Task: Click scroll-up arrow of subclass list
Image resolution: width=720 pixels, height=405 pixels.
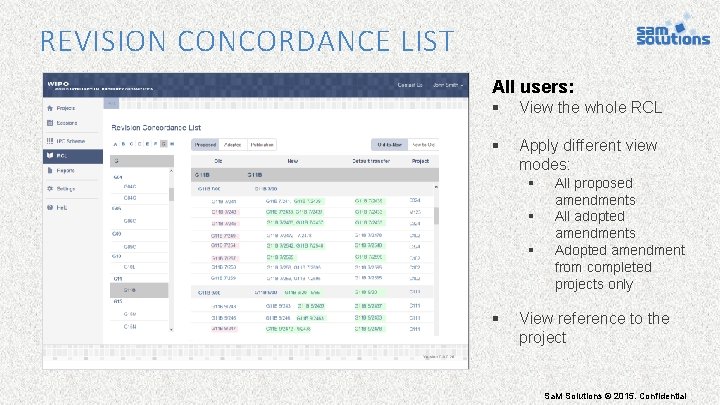Action: 171,171
